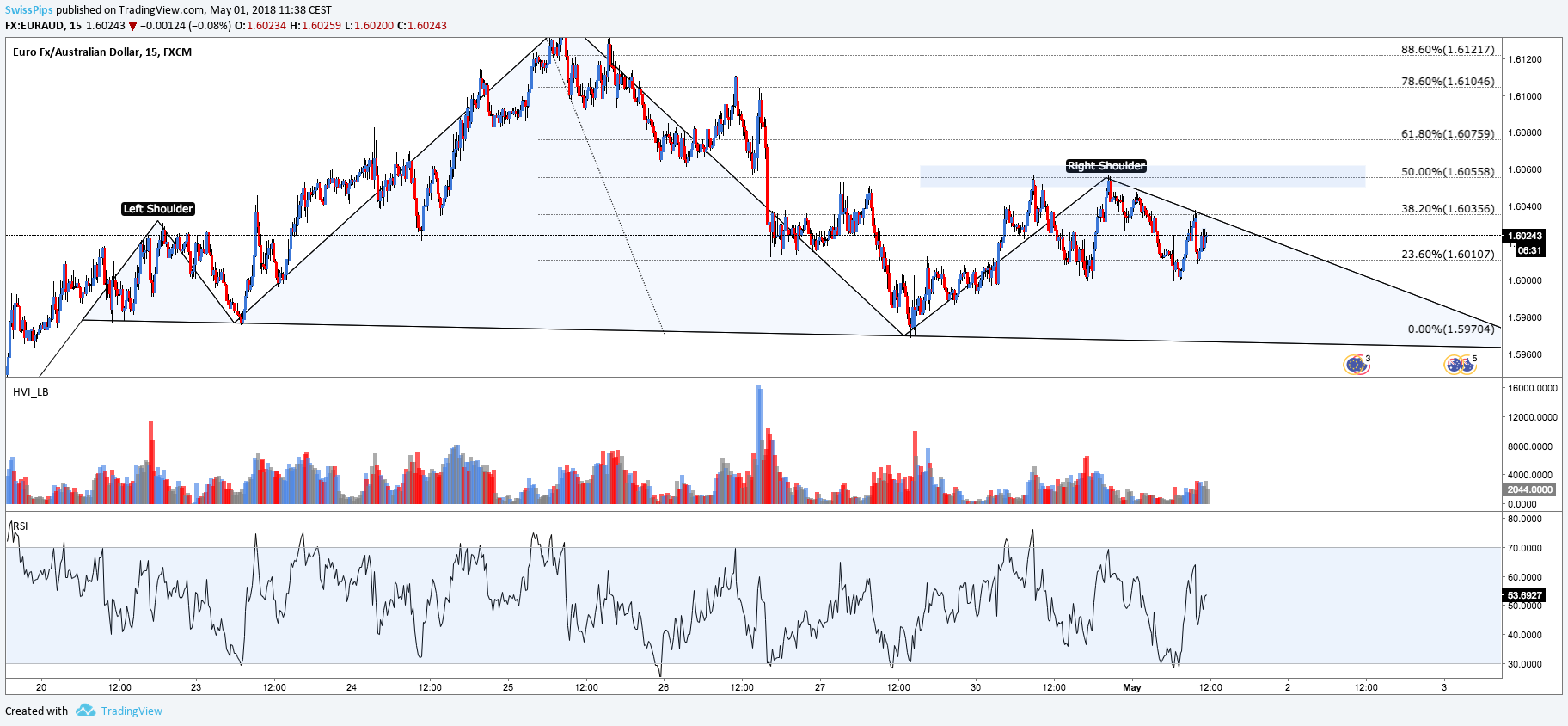Click the "Created with" footer text
The image size is (1568, 726).
tap(36, 711)
